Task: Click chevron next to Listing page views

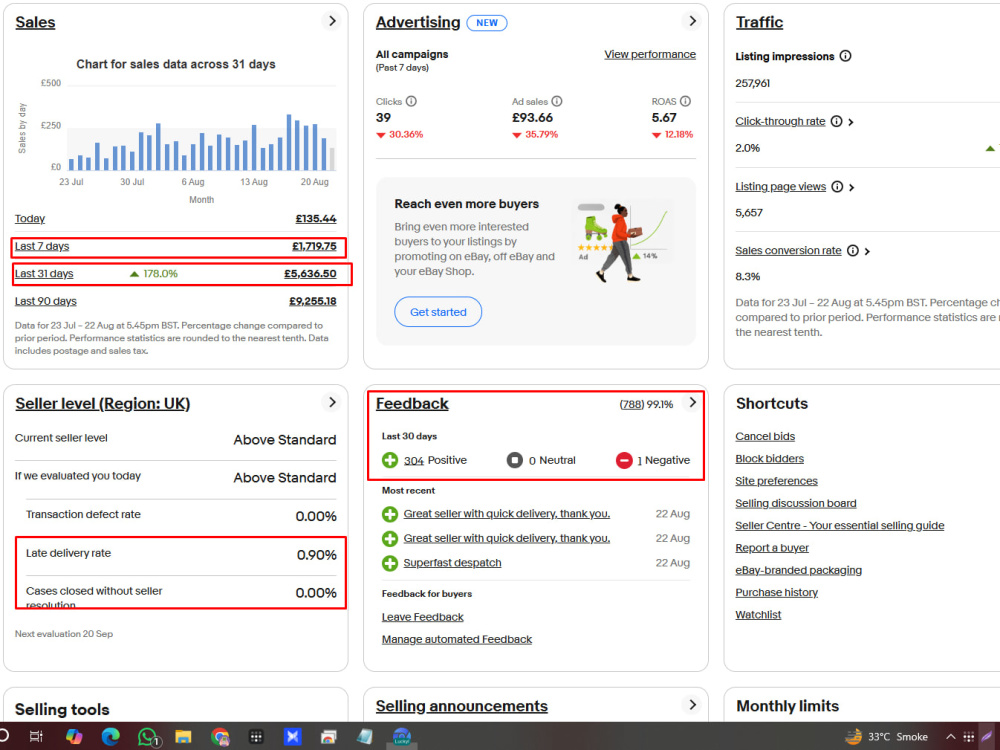Action: [851, 188]
